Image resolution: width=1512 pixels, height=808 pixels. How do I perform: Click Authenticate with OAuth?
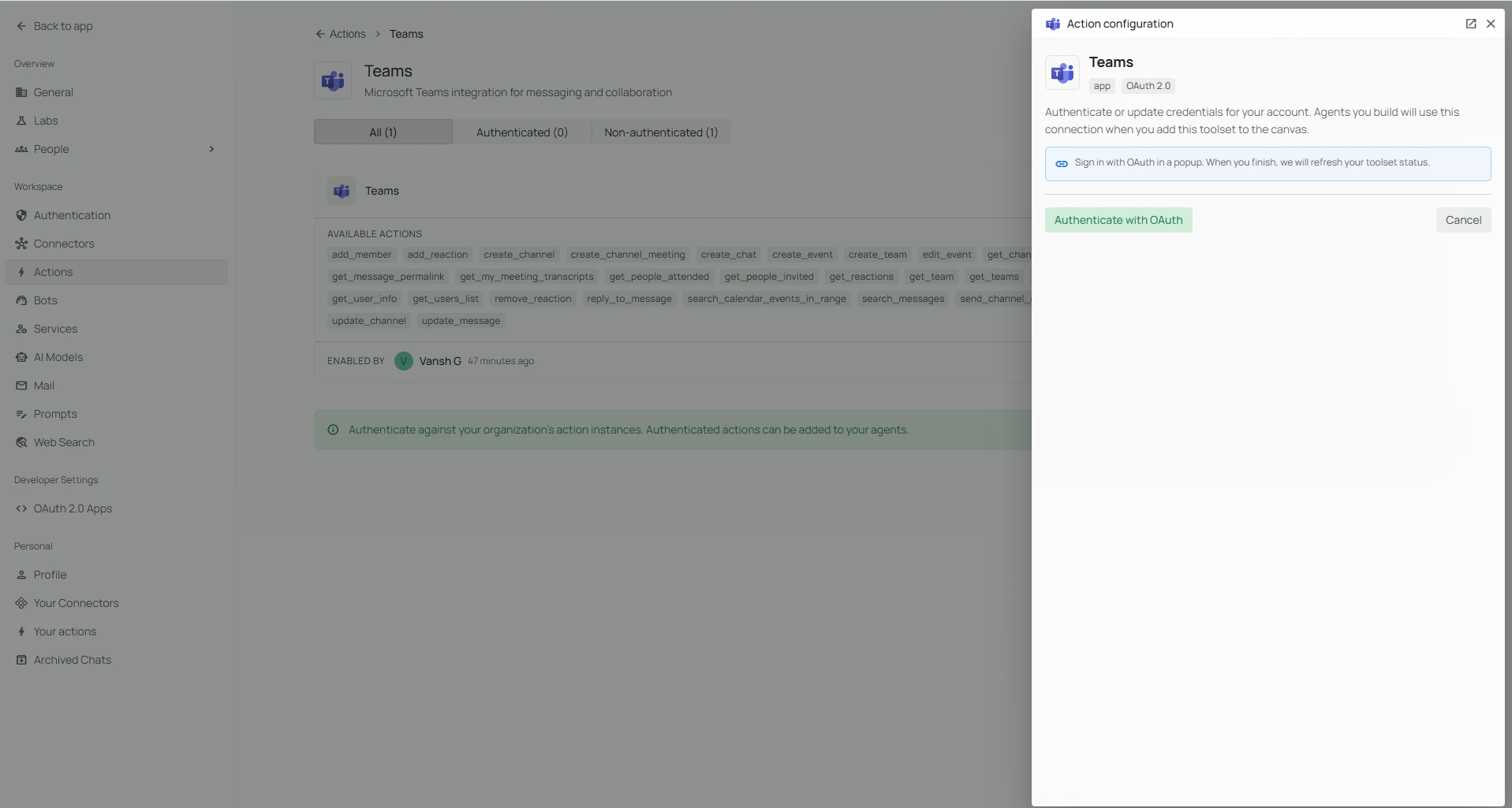click(x=1118, y=220)
